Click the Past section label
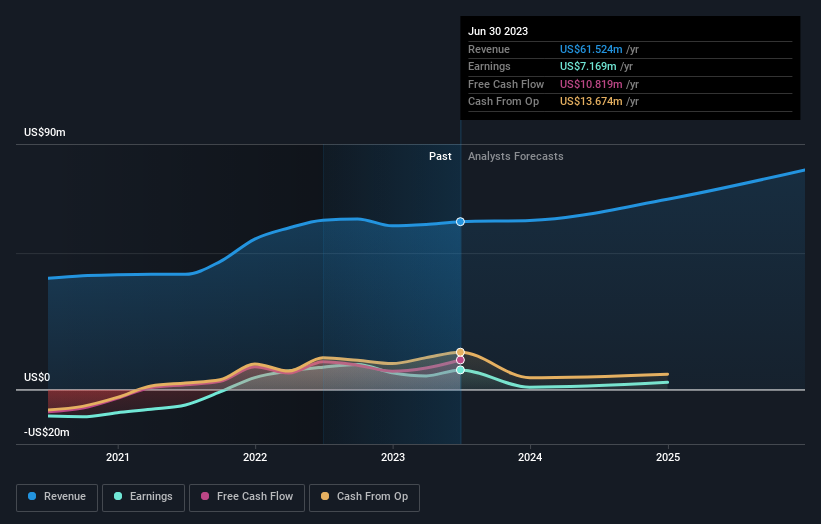The height and width of the screenshot is (524, 821). coord(440,157)
